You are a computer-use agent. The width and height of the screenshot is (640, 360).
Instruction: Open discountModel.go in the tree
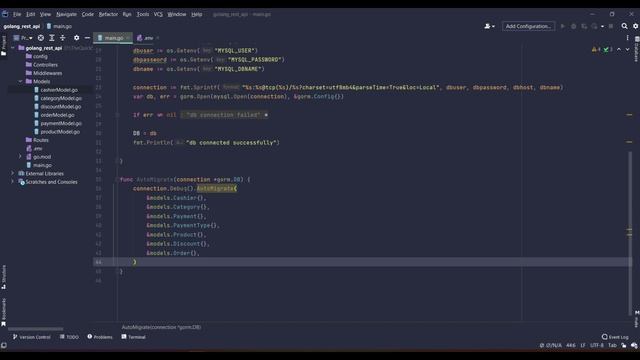pos(58,107)
